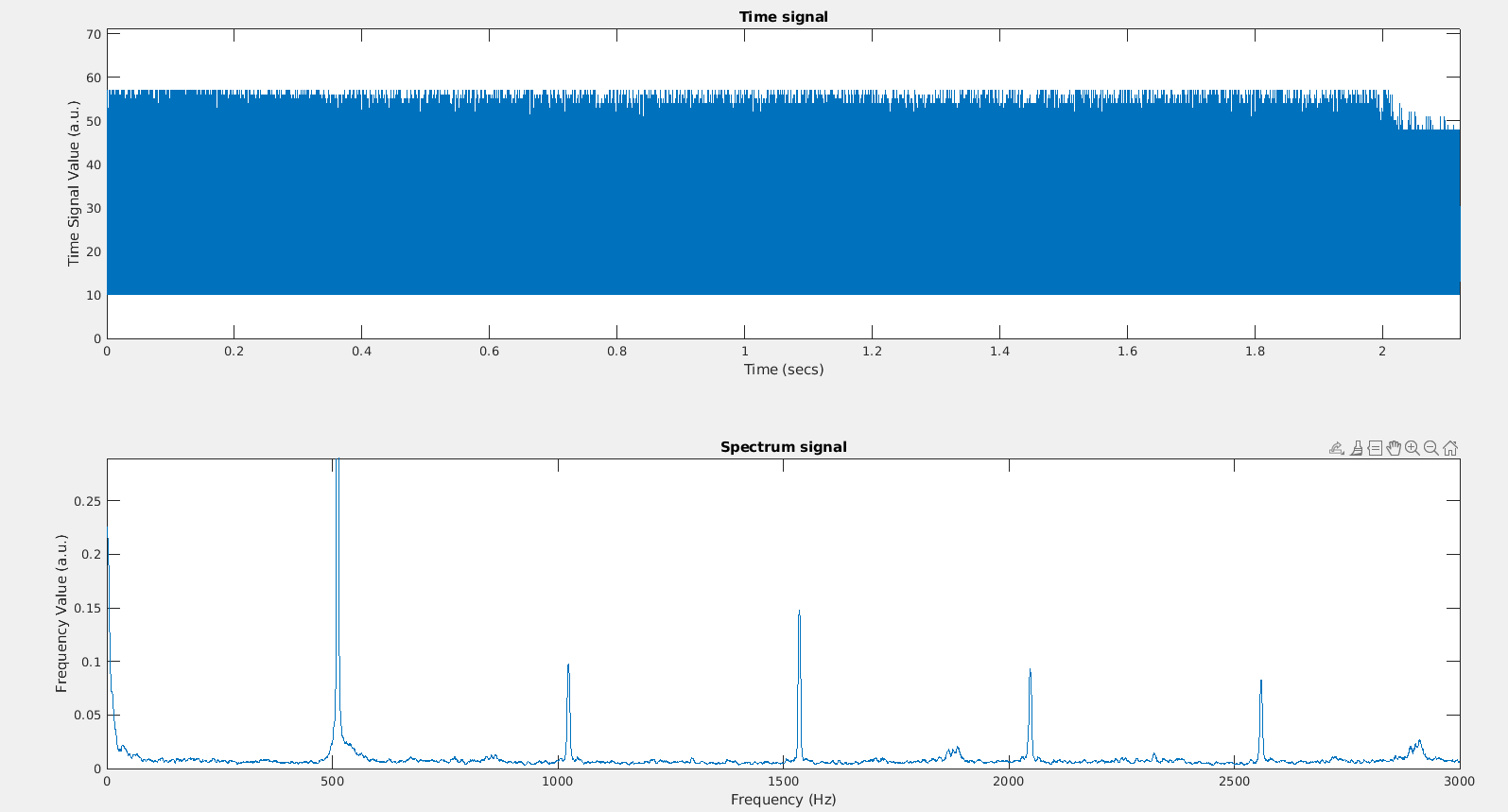Image resolution: width=1508 pixels, height=812 pixels.
Task: Click the "Time signal" plot title
Action: 783,17
